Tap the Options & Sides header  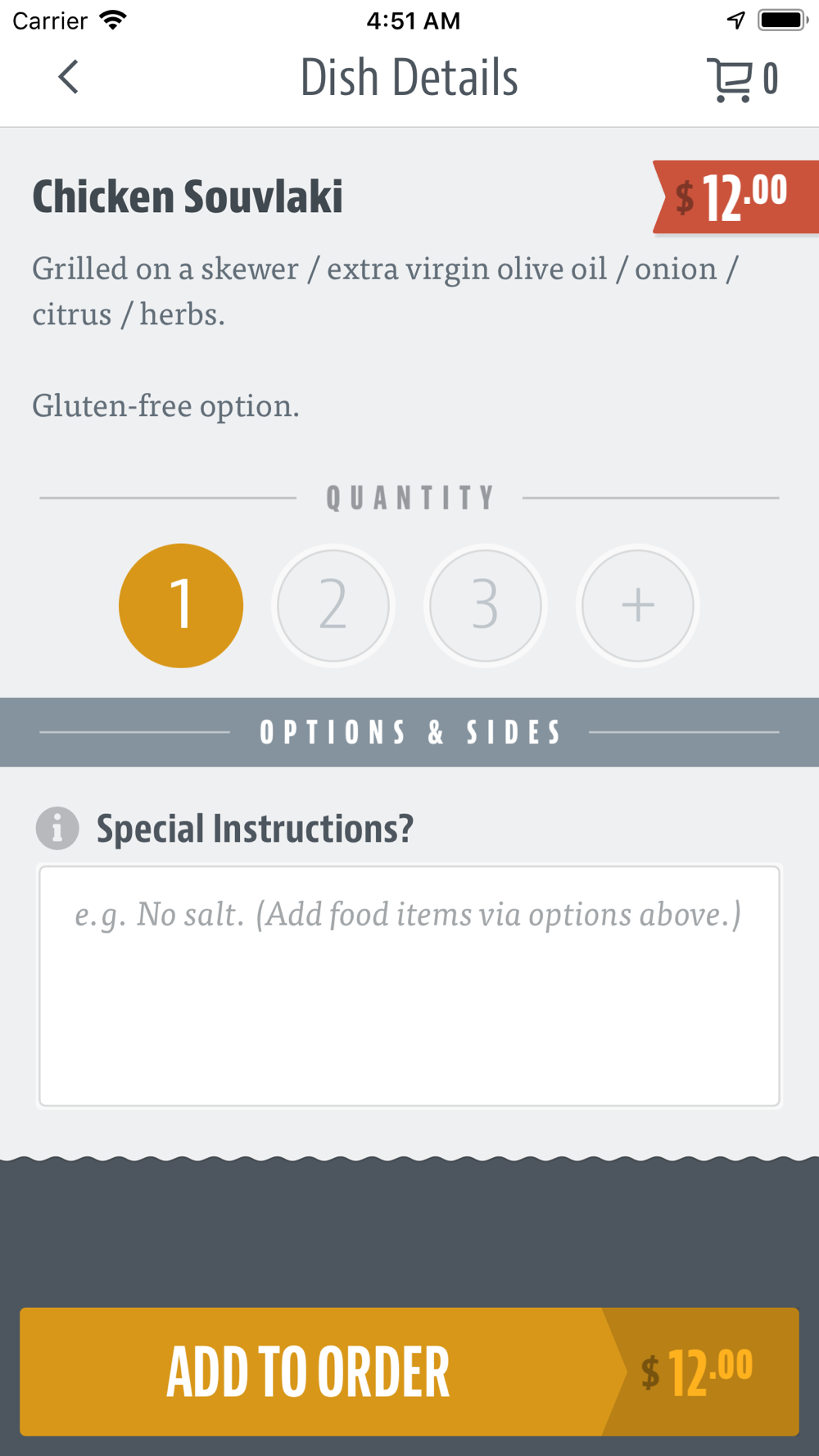tap(409, 732)
